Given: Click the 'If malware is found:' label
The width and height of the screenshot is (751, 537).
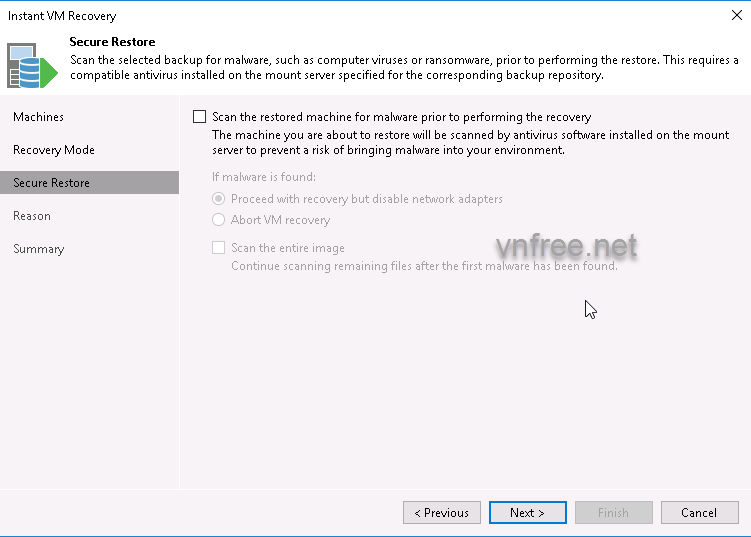Looking at the screenshot, I should click(264, 178).
